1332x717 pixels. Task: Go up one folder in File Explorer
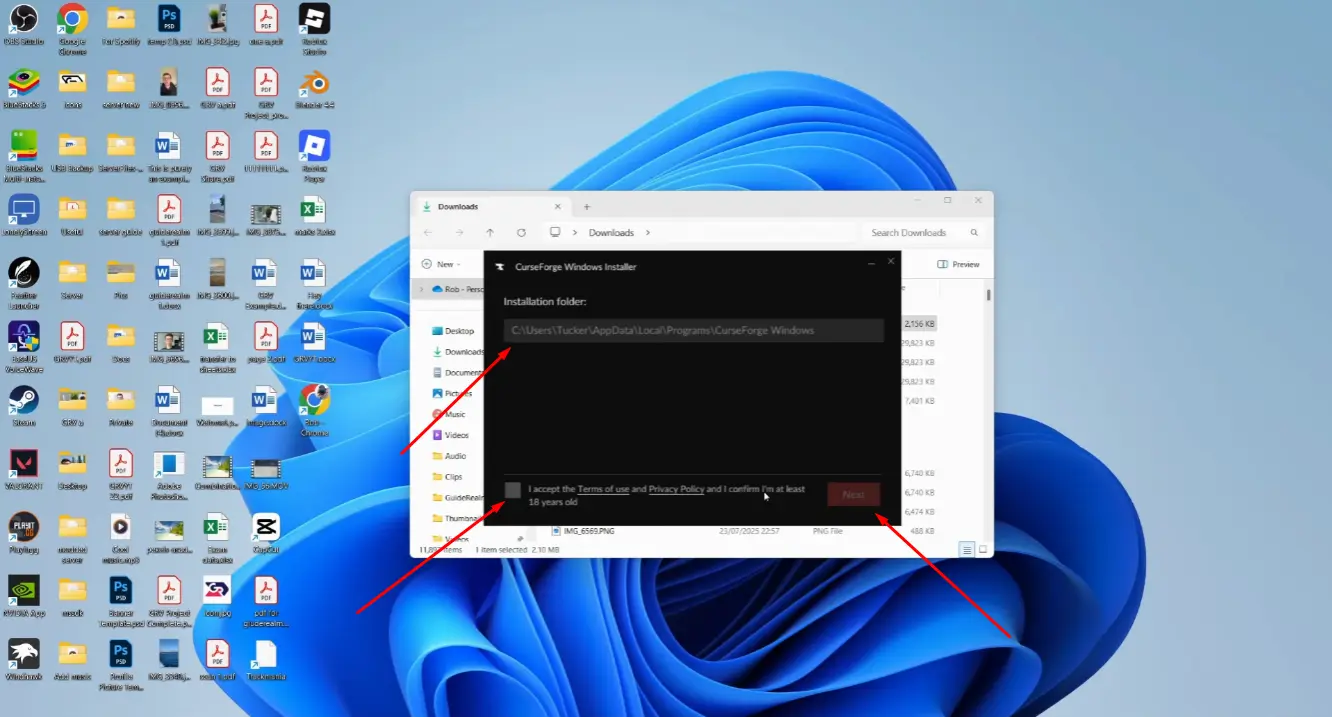[x=490, y=233]
